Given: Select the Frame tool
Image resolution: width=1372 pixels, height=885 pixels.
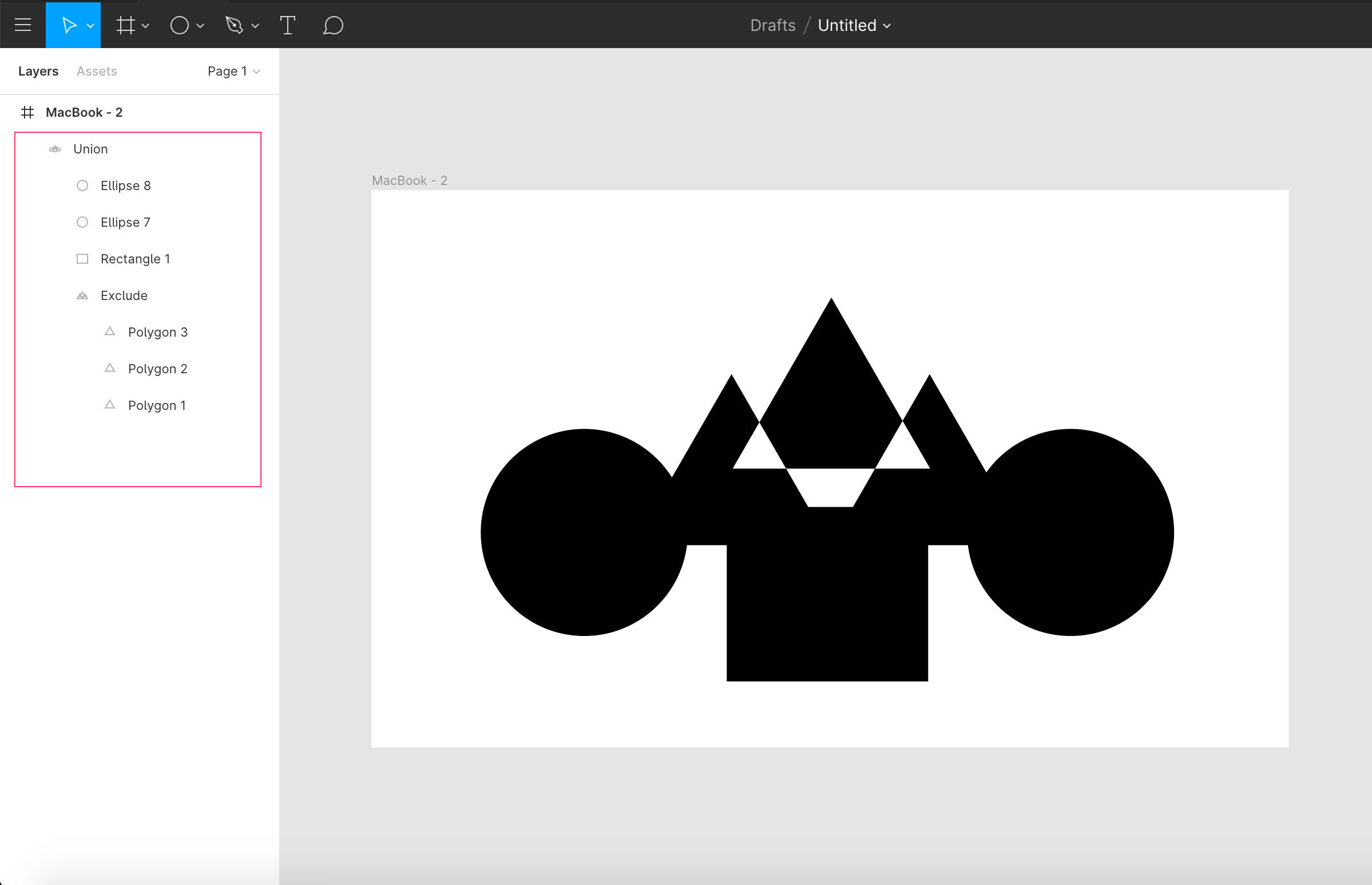Looking at the screenshot, I should pos(125,25).
